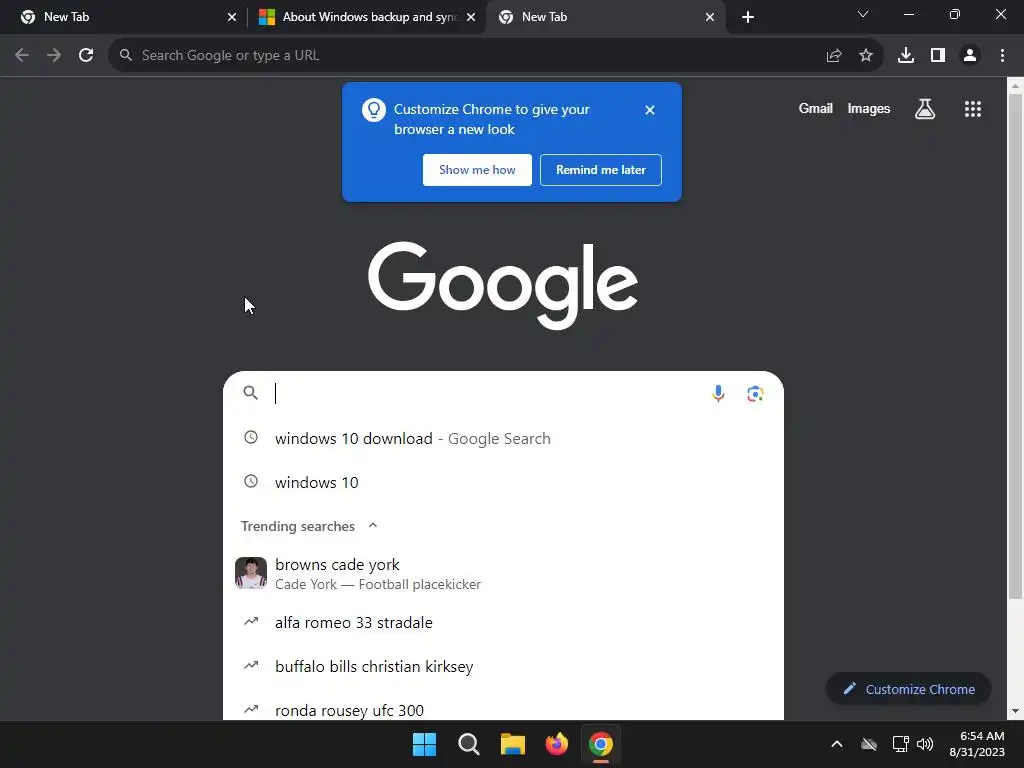Show hidden system tray icons
The width and height of the screenshot is (1024, 768).
tap(837, 744)
